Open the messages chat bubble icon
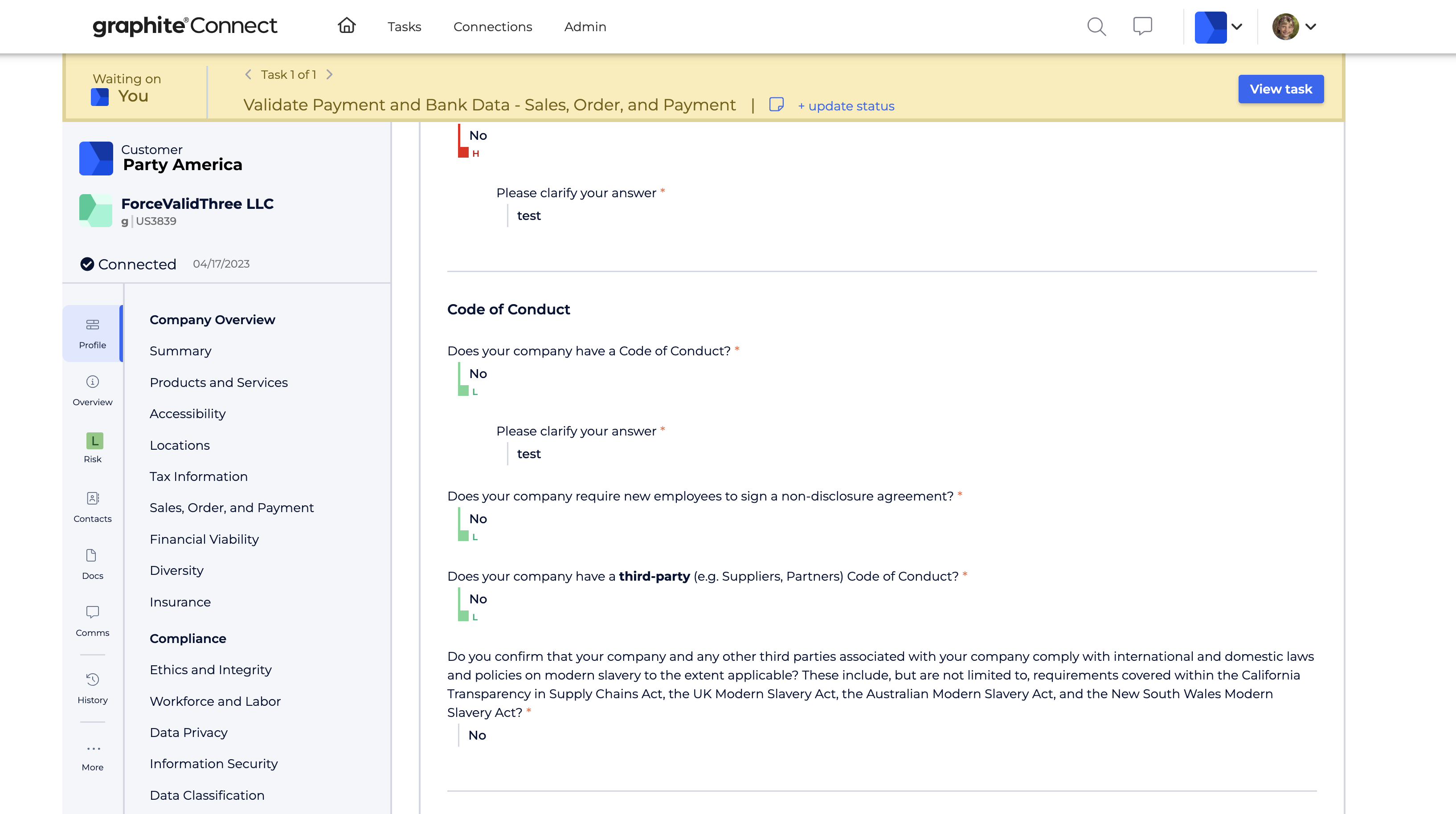The width and height of the screenshot is (1456, 814). pos(1142,27)
